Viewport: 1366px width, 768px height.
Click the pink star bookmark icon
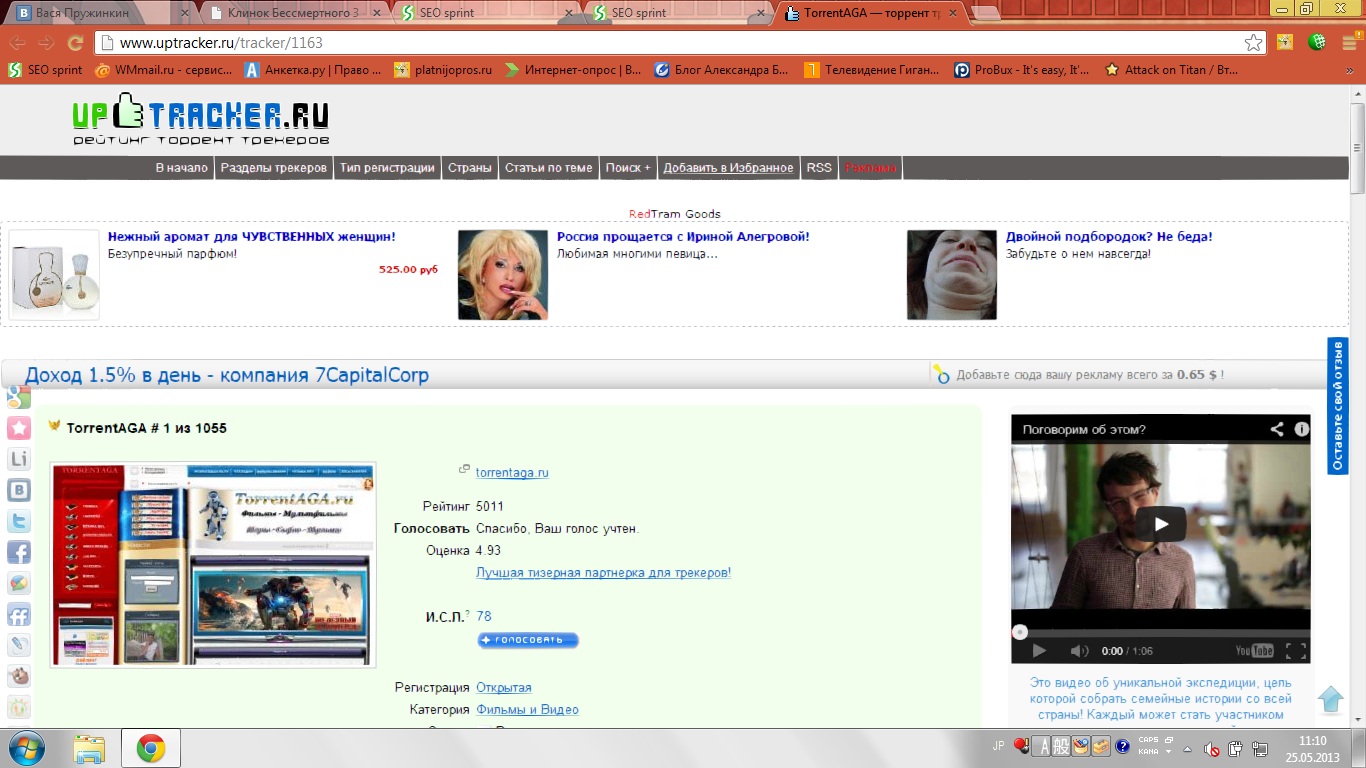click(x=18, y=429)
